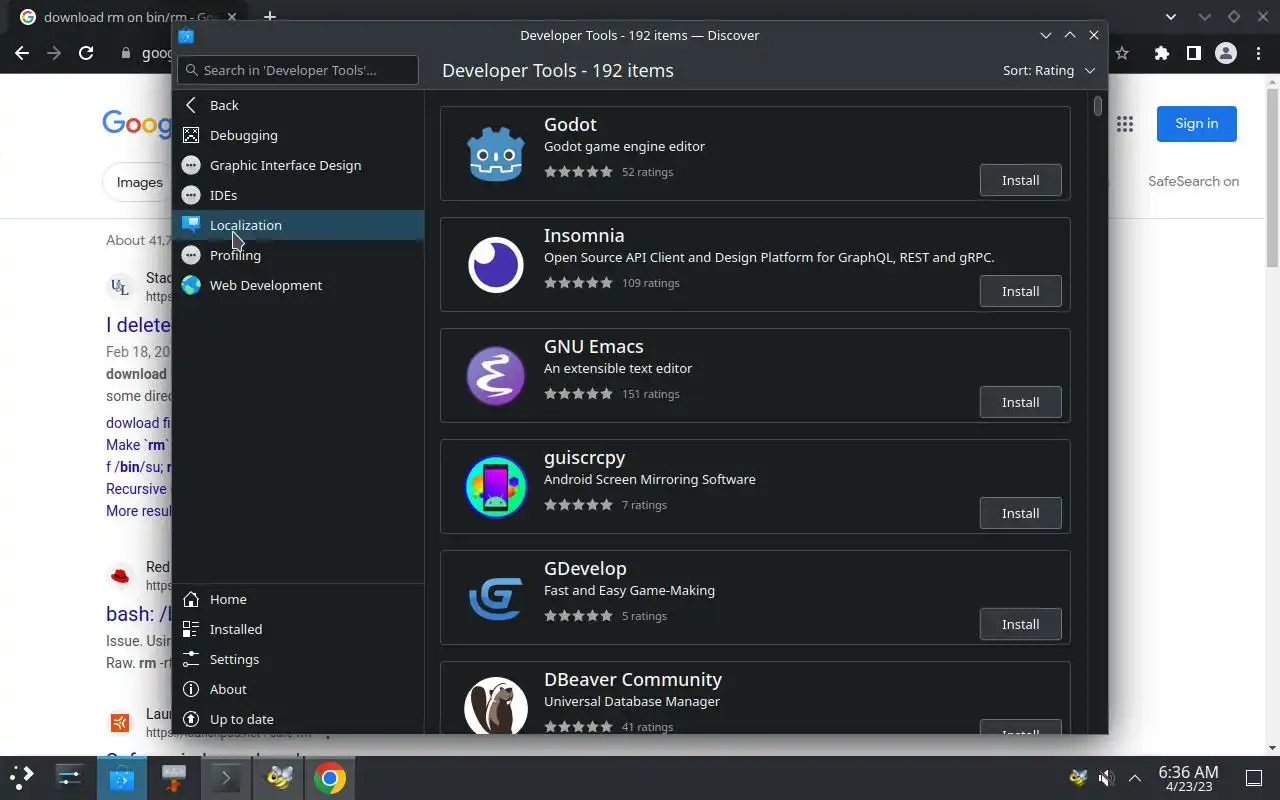This screenshot has width=1280, height=800.
Task: Open the system settings icon on taskbar
Action: 70,777
